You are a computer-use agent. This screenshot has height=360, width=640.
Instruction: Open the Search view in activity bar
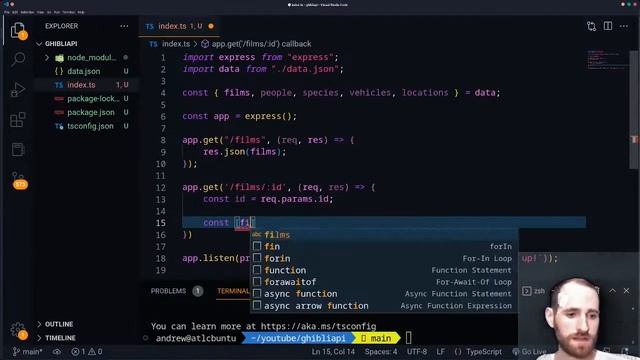[18, 60]
